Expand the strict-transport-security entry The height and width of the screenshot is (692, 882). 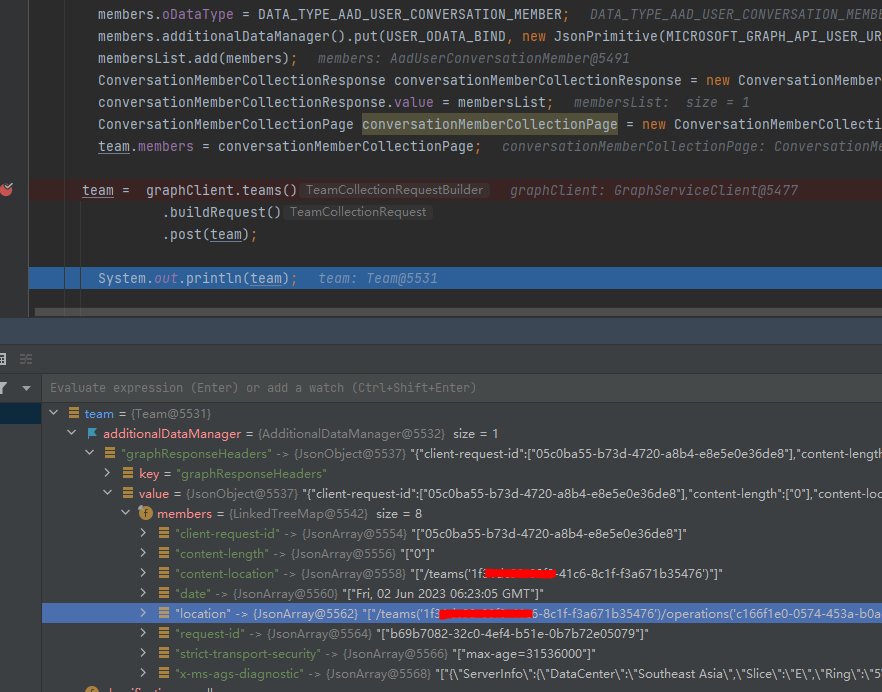coord(143,653)
